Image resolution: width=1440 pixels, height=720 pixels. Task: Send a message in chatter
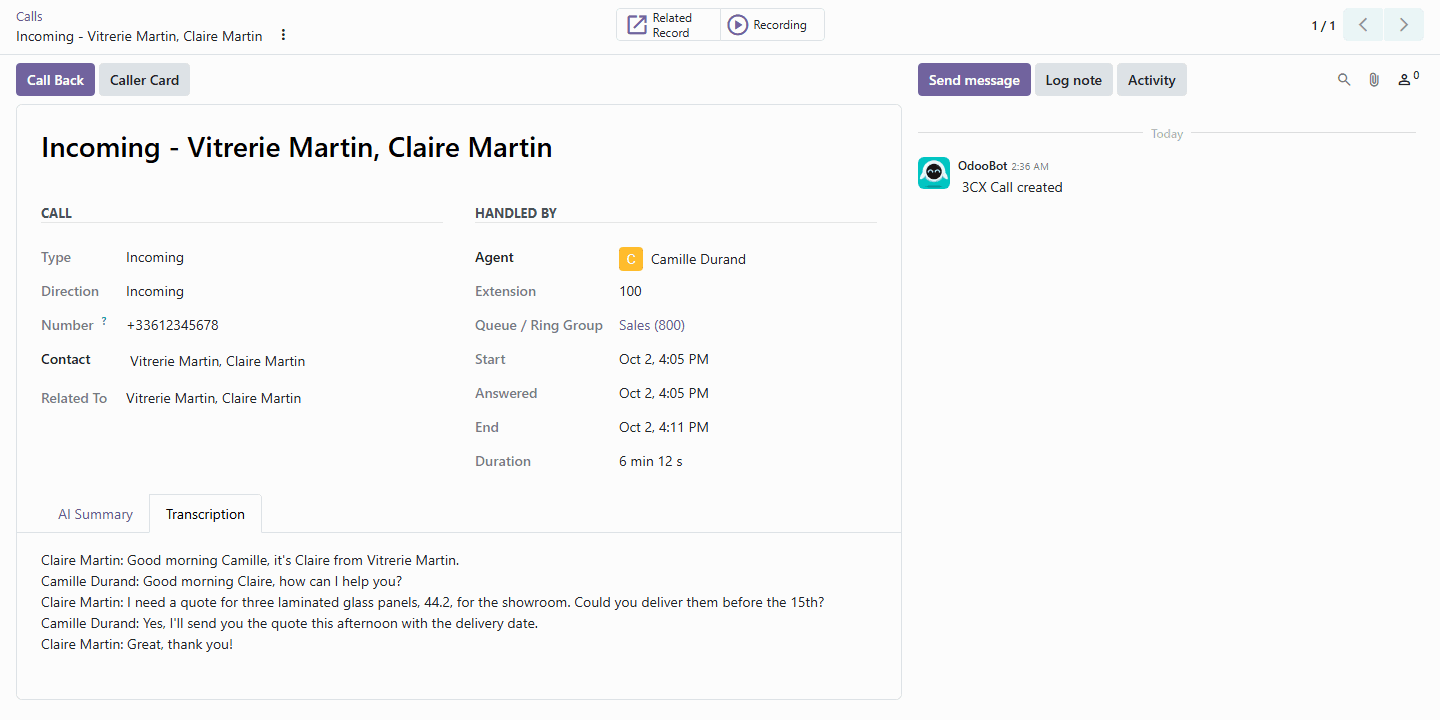974,80
